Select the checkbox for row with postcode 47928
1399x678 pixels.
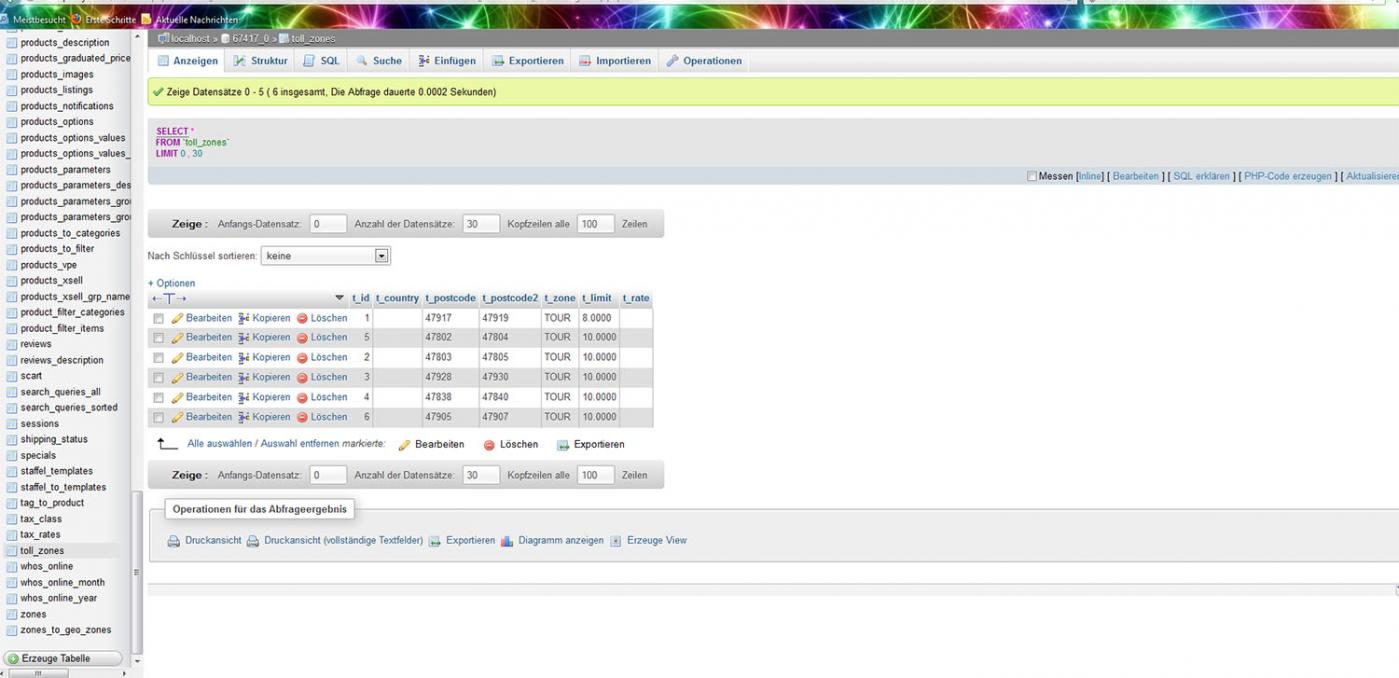pos(158,378)
